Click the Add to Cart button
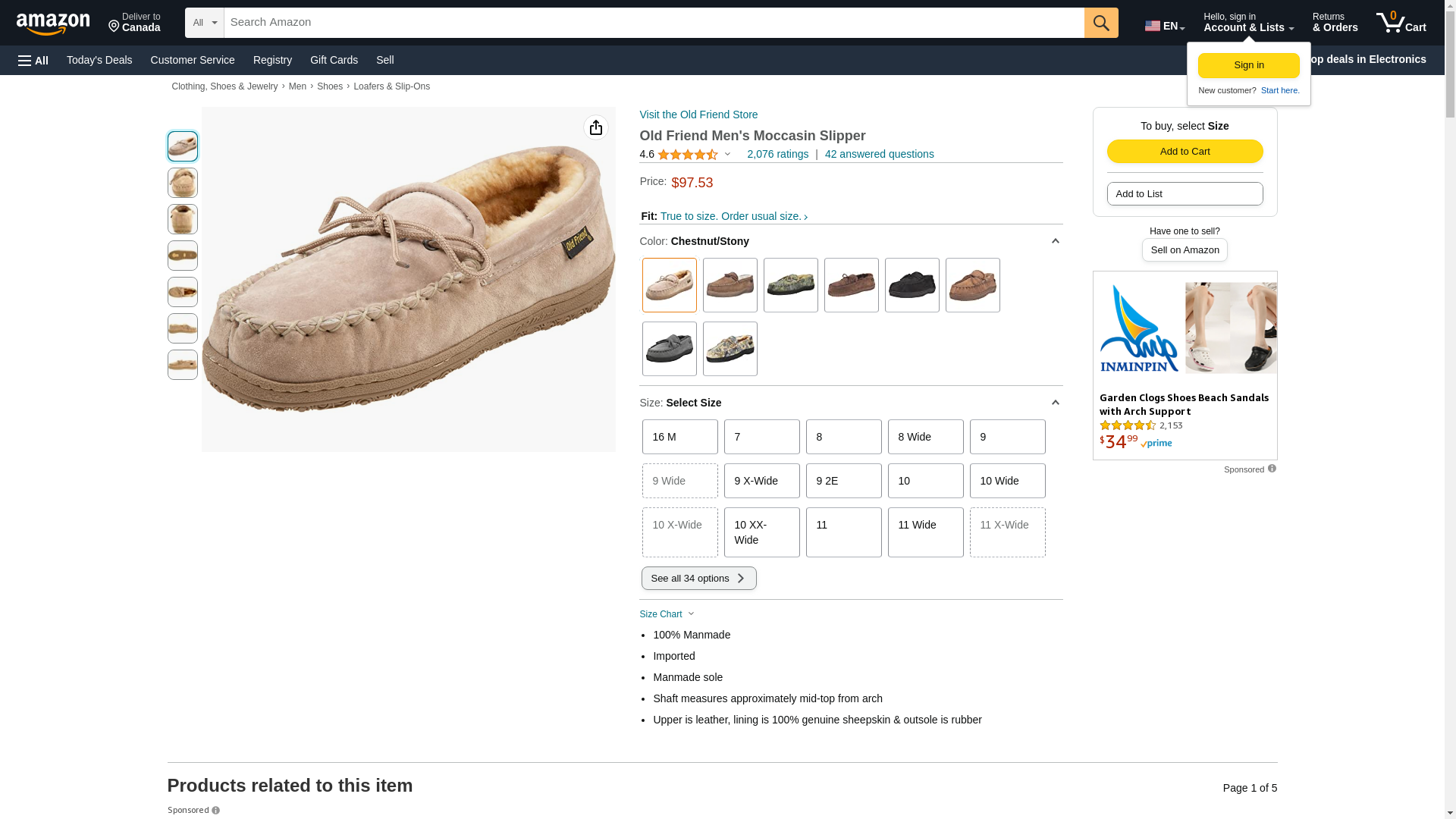 pyautogui.click(x=1185, y=151)
